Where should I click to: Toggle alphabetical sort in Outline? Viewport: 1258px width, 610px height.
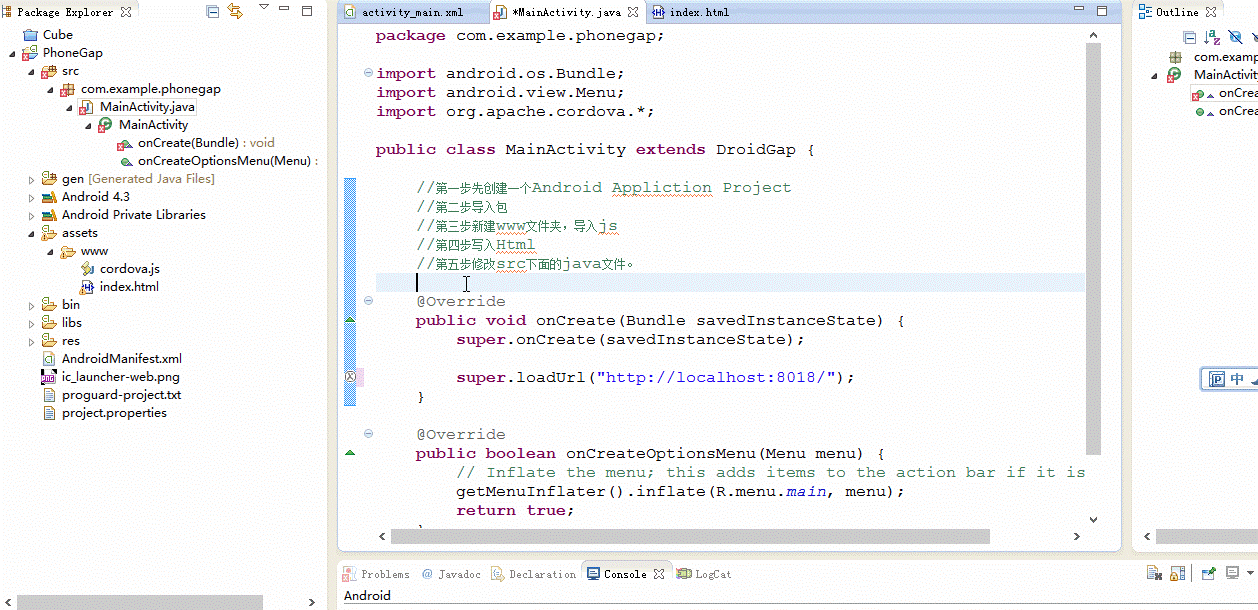click(x=1213, y=37)
